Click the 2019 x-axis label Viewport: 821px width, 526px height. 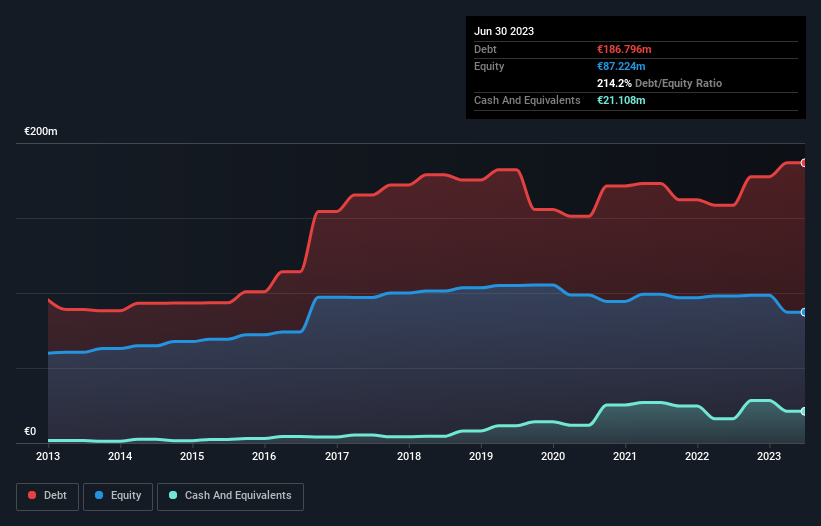[481, 456]
